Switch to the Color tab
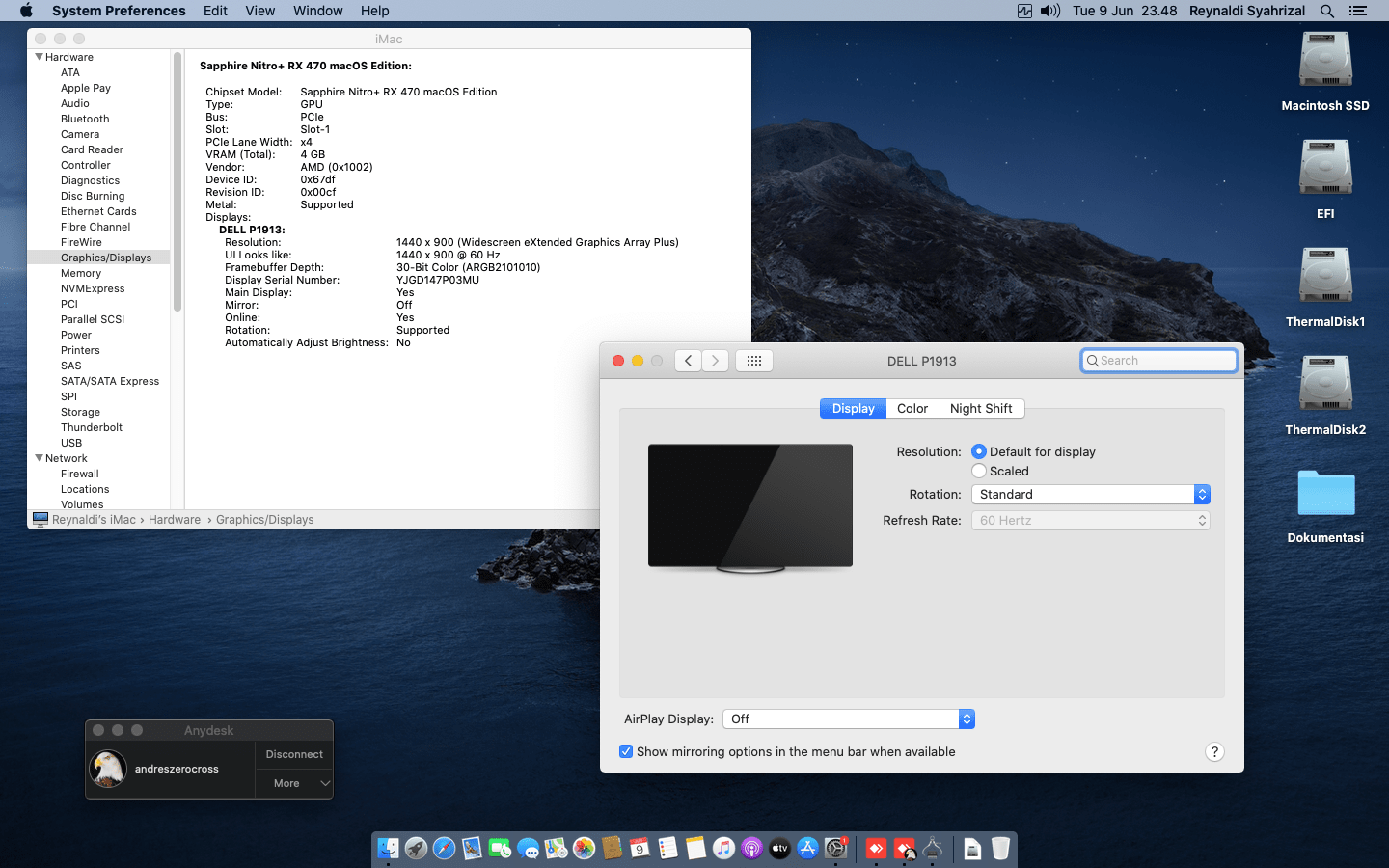This screenshot has height=868, width=1389. 912,408
